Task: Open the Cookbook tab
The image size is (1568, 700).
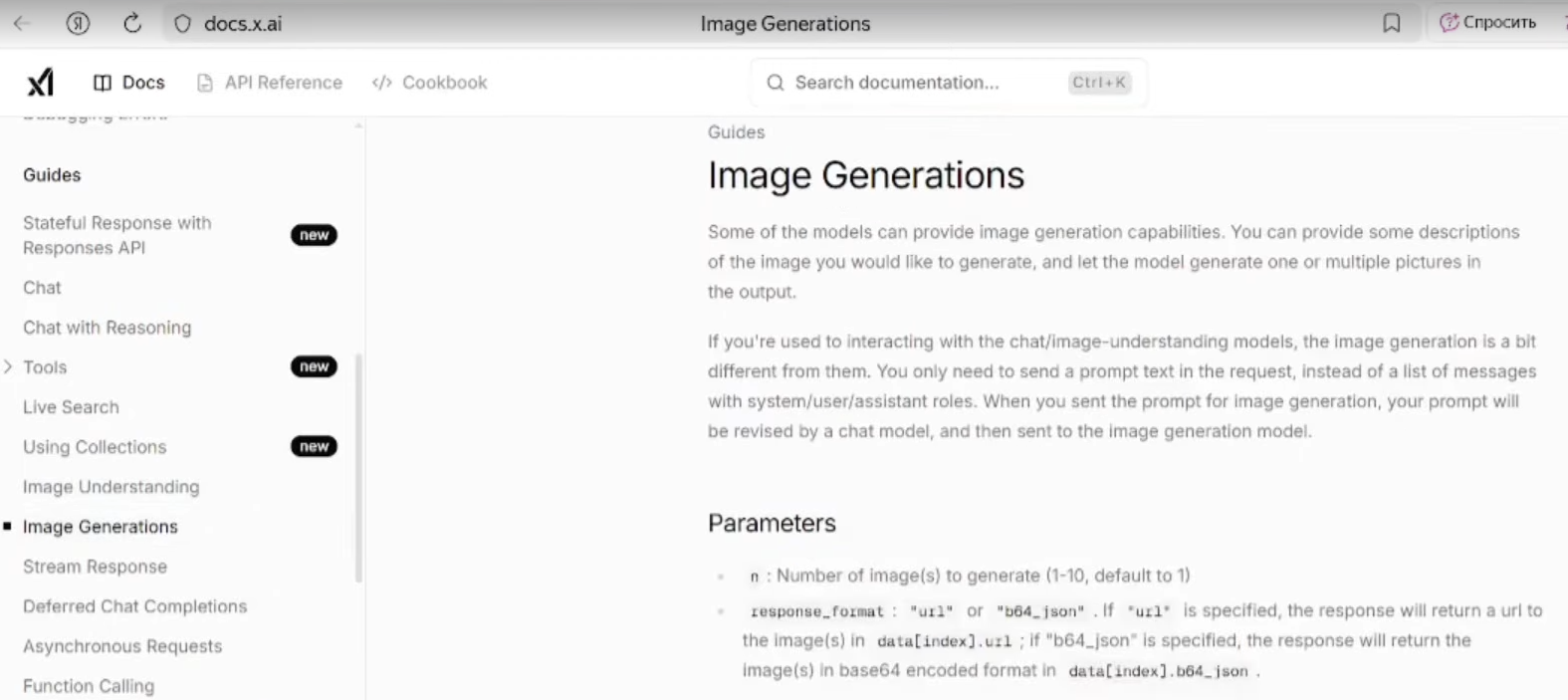Action: click(x=430, y=83)
